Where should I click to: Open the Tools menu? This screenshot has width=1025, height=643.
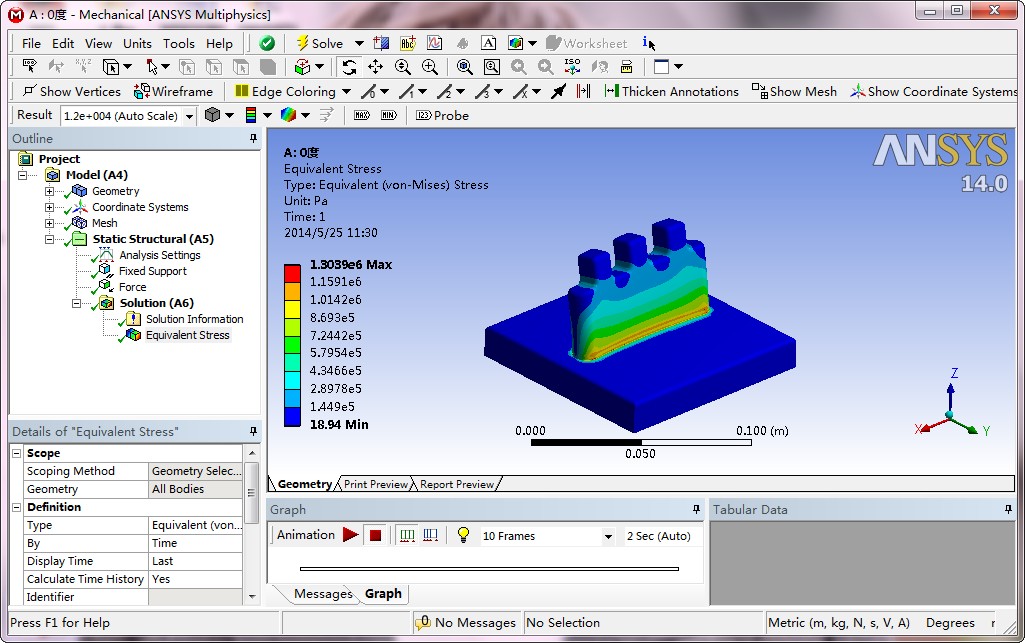pos(178,44)
